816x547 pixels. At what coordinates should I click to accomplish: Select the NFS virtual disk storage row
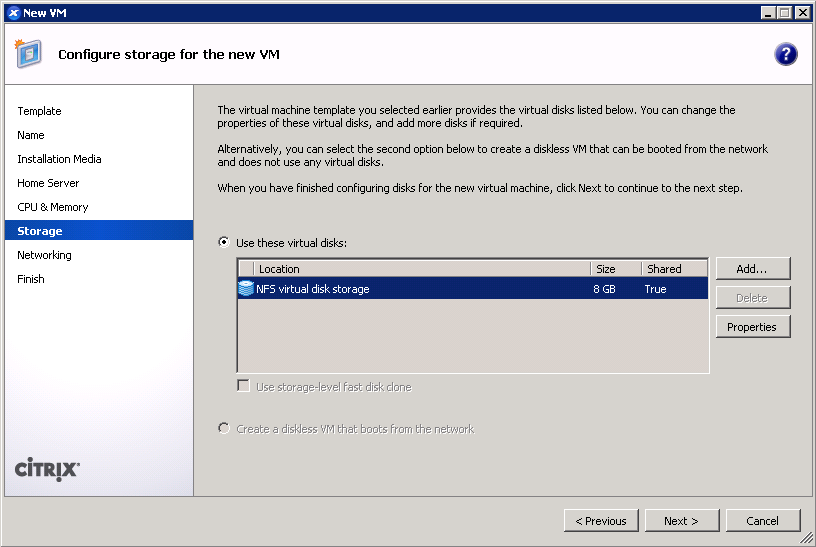(x=473, y=288)
